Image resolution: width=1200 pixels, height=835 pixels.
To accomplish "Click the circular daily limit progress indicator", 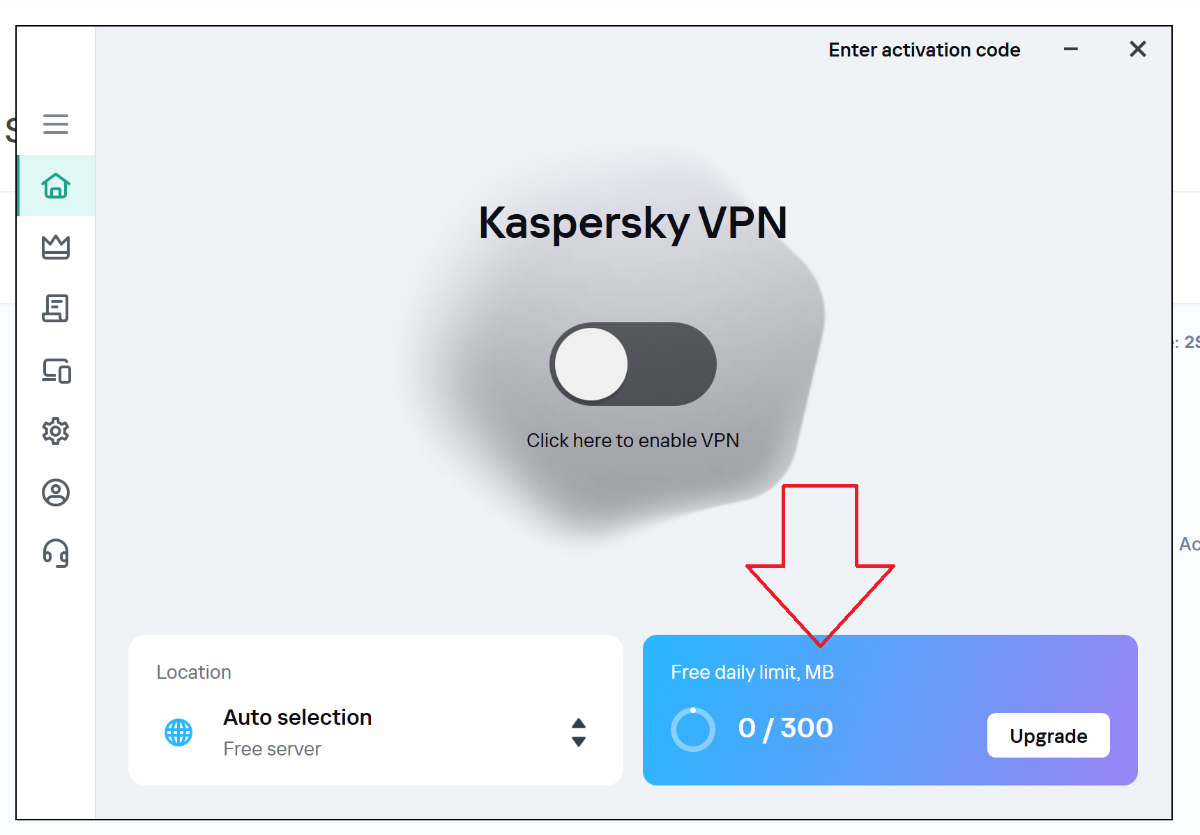I will [693, 729].
